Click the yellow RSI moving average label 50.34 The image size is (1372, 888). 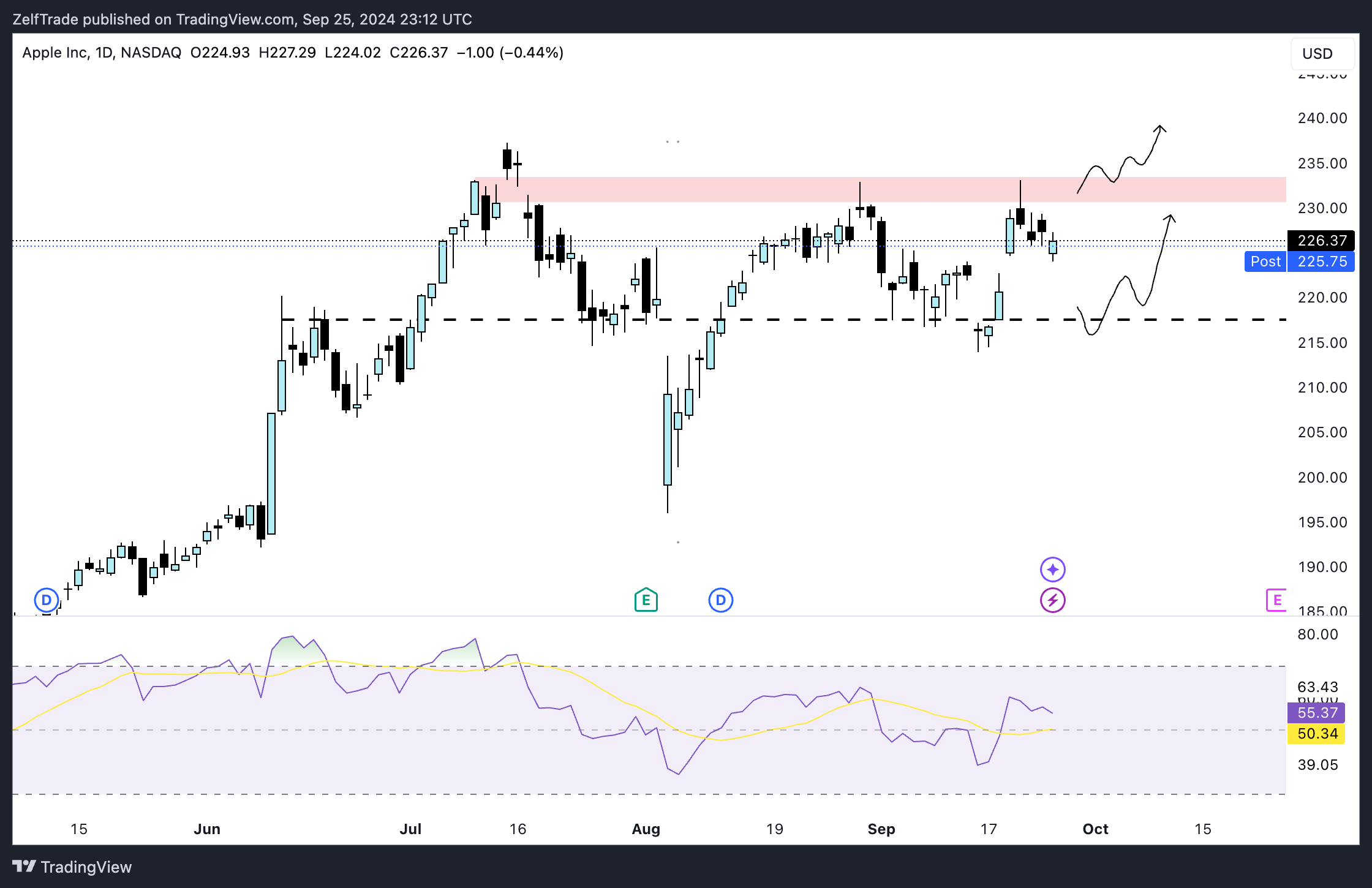click(x=1317, y=734)
